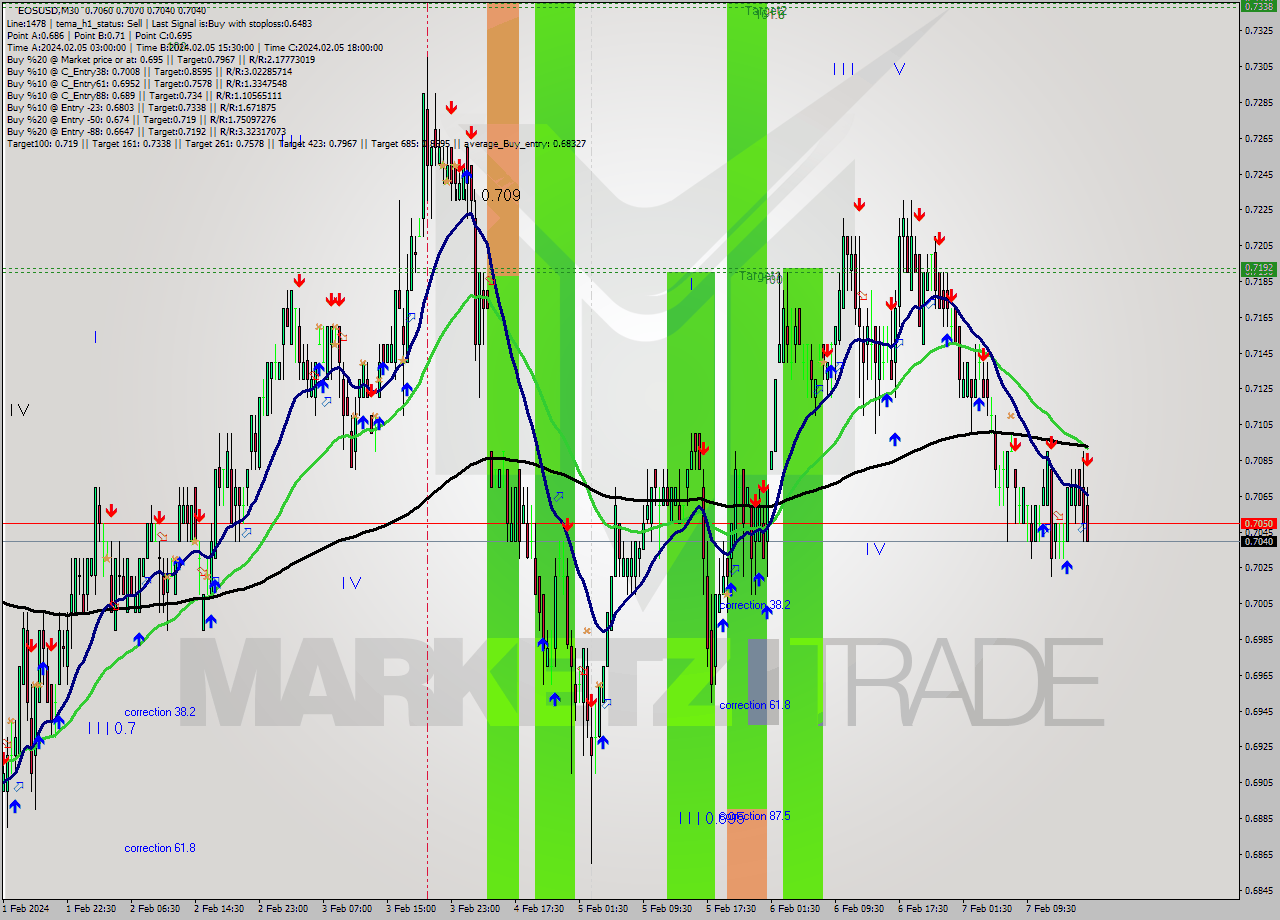
Task: Click the 0.7205 price axis label
Action: pos(1259,245)
